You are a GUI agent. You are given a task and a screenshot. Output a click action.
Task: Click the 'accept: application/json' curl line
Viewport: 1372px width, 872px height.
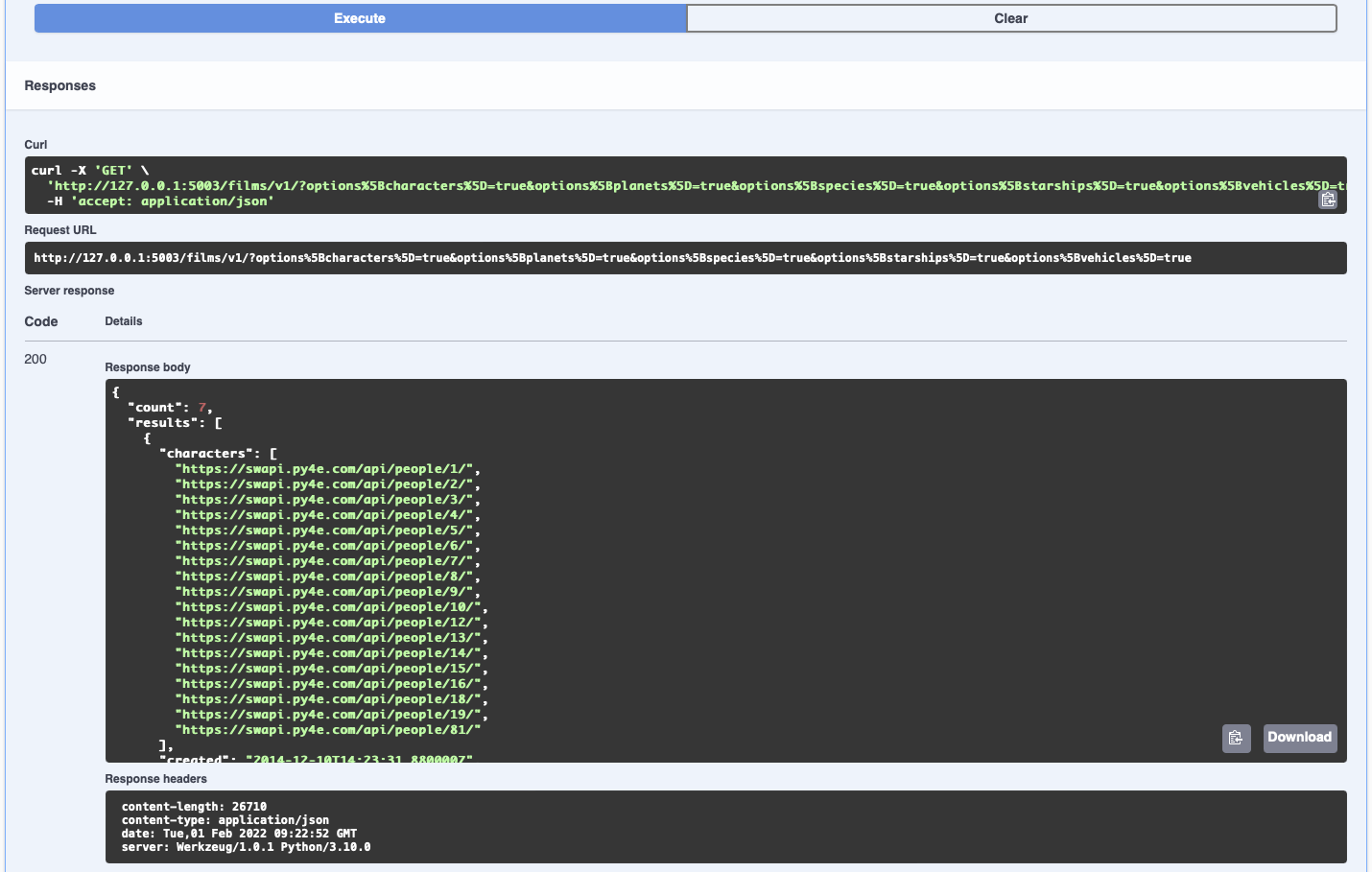(x=160, y=201)
